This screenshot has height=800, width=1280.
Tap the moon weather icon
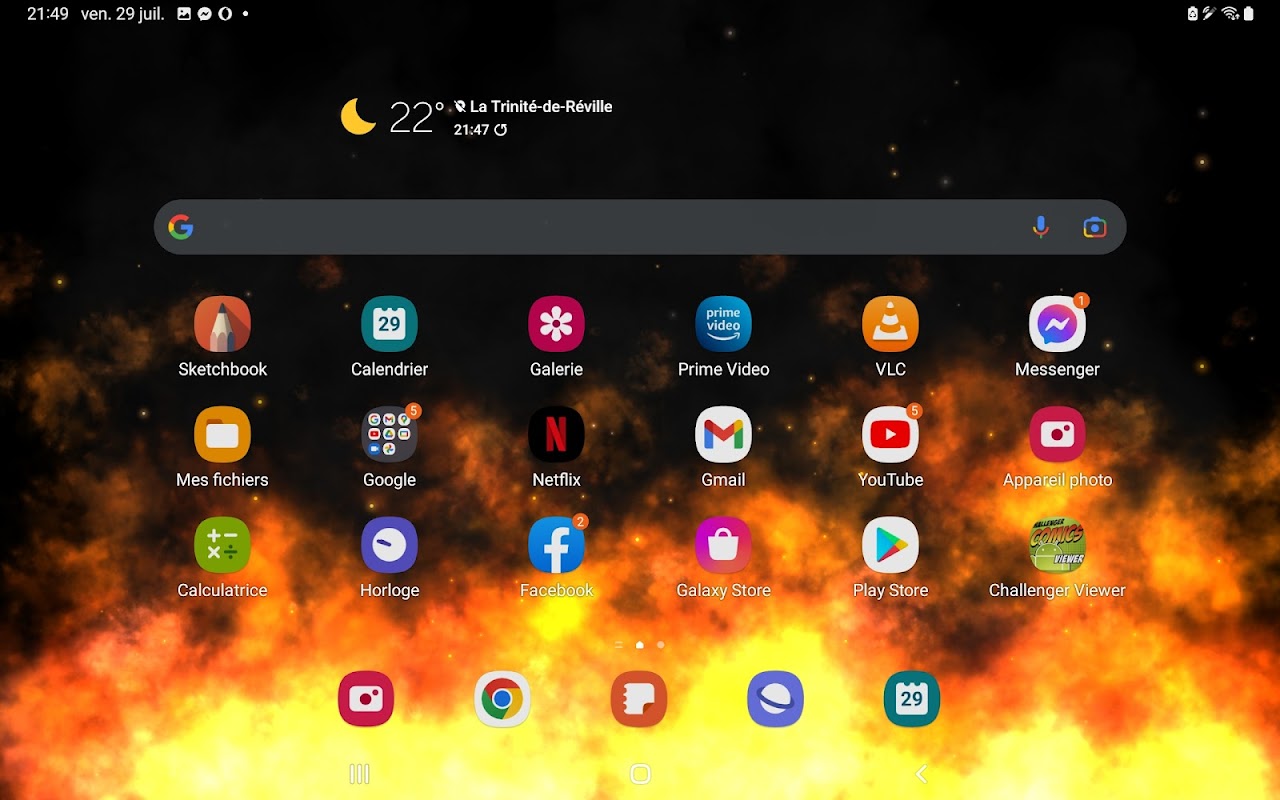[x=358, y=117]
